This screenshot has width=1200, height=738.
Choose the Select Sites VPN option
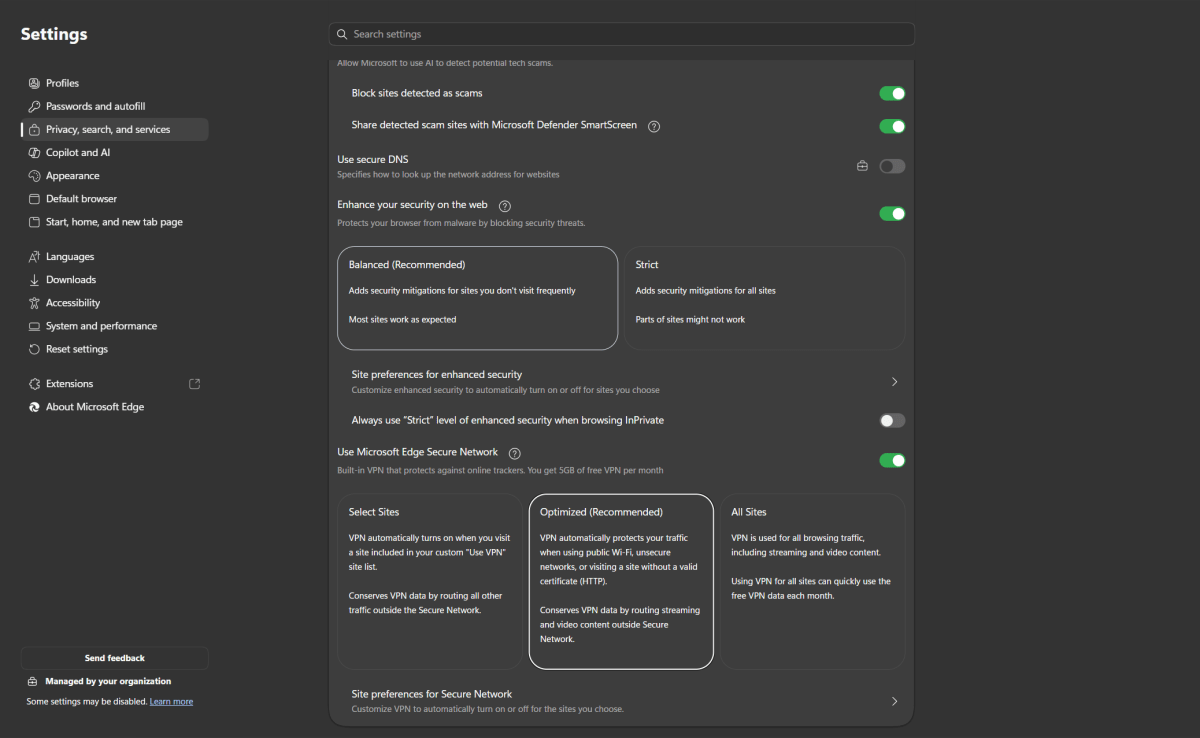430,581
